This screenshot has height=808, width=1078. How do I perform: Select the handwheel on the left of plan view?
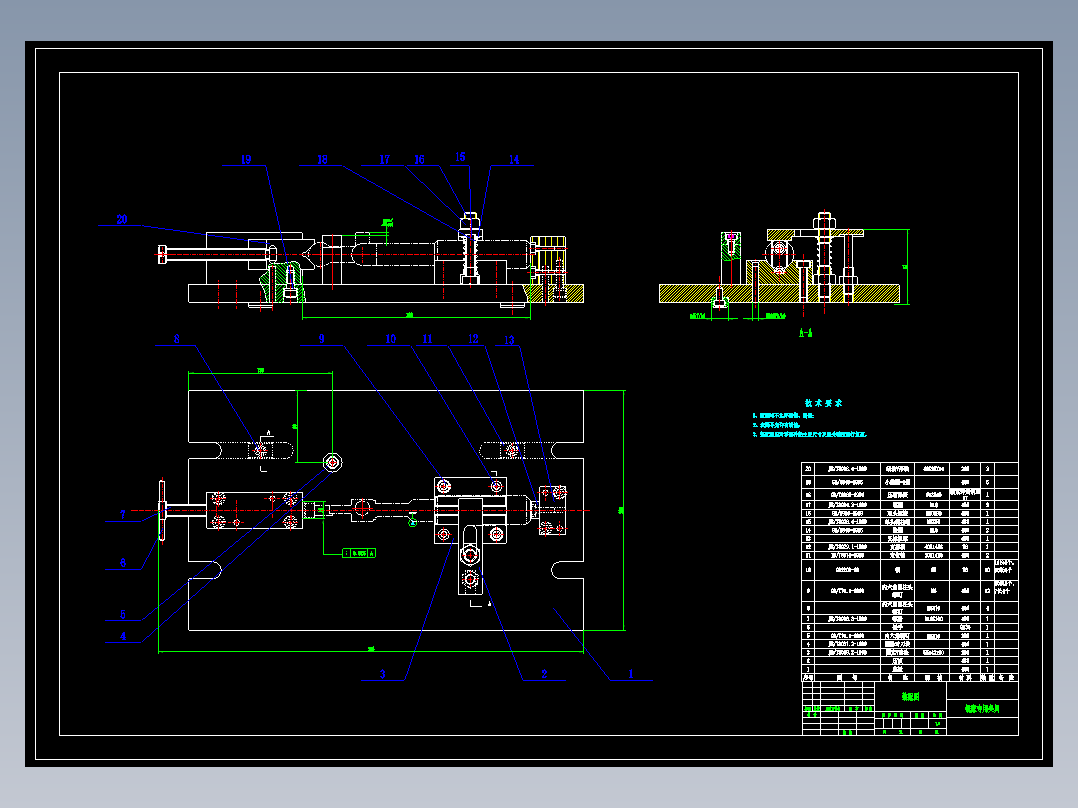click(x=162, y=510)
